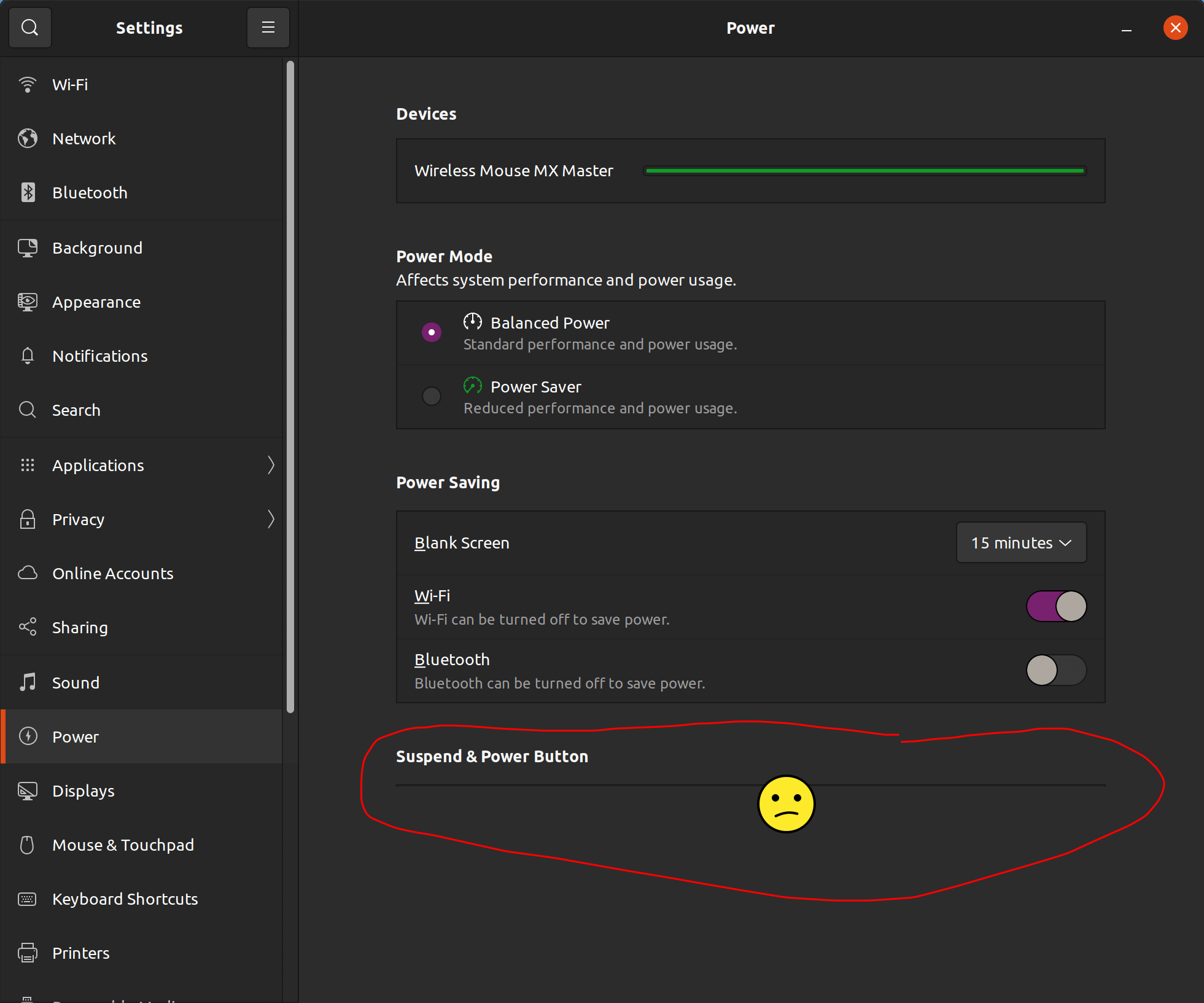Open the hamburger menu in Settings header

(x=268, y=28)
